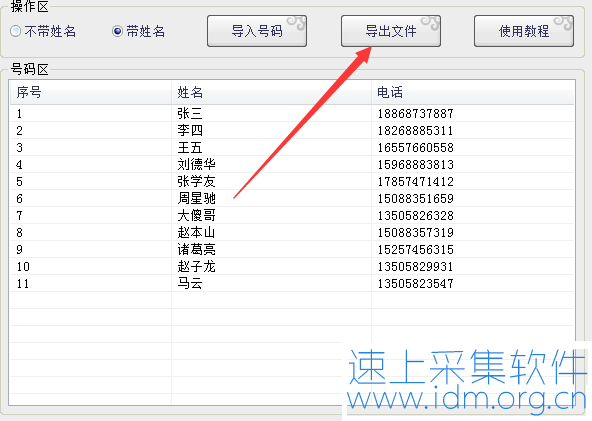
Task: Click phone number 15968883813
Action: coord(415,164)
